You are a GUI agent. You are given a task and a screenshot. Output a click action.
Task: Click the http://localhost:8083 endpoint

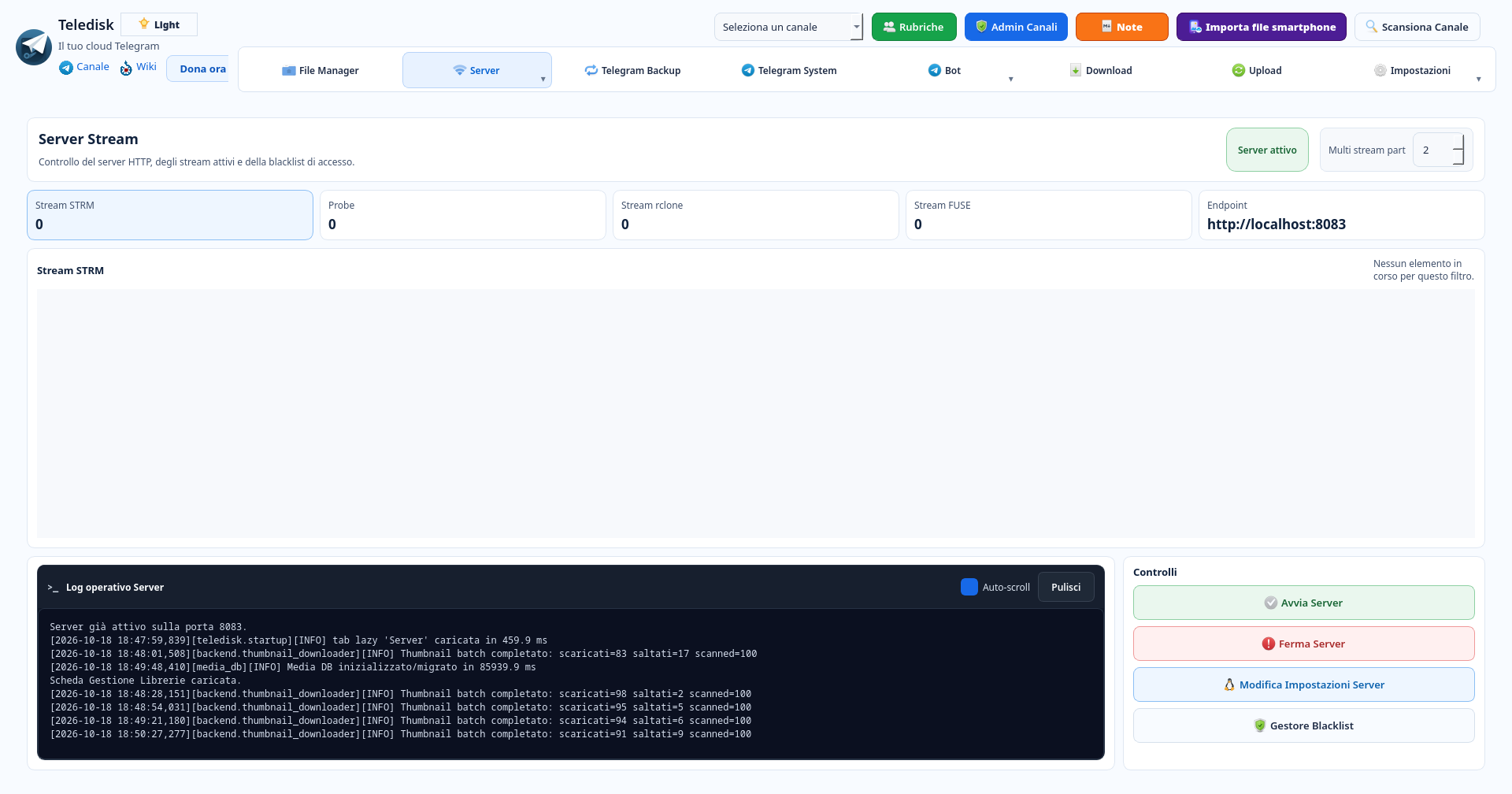(1277, 224)
